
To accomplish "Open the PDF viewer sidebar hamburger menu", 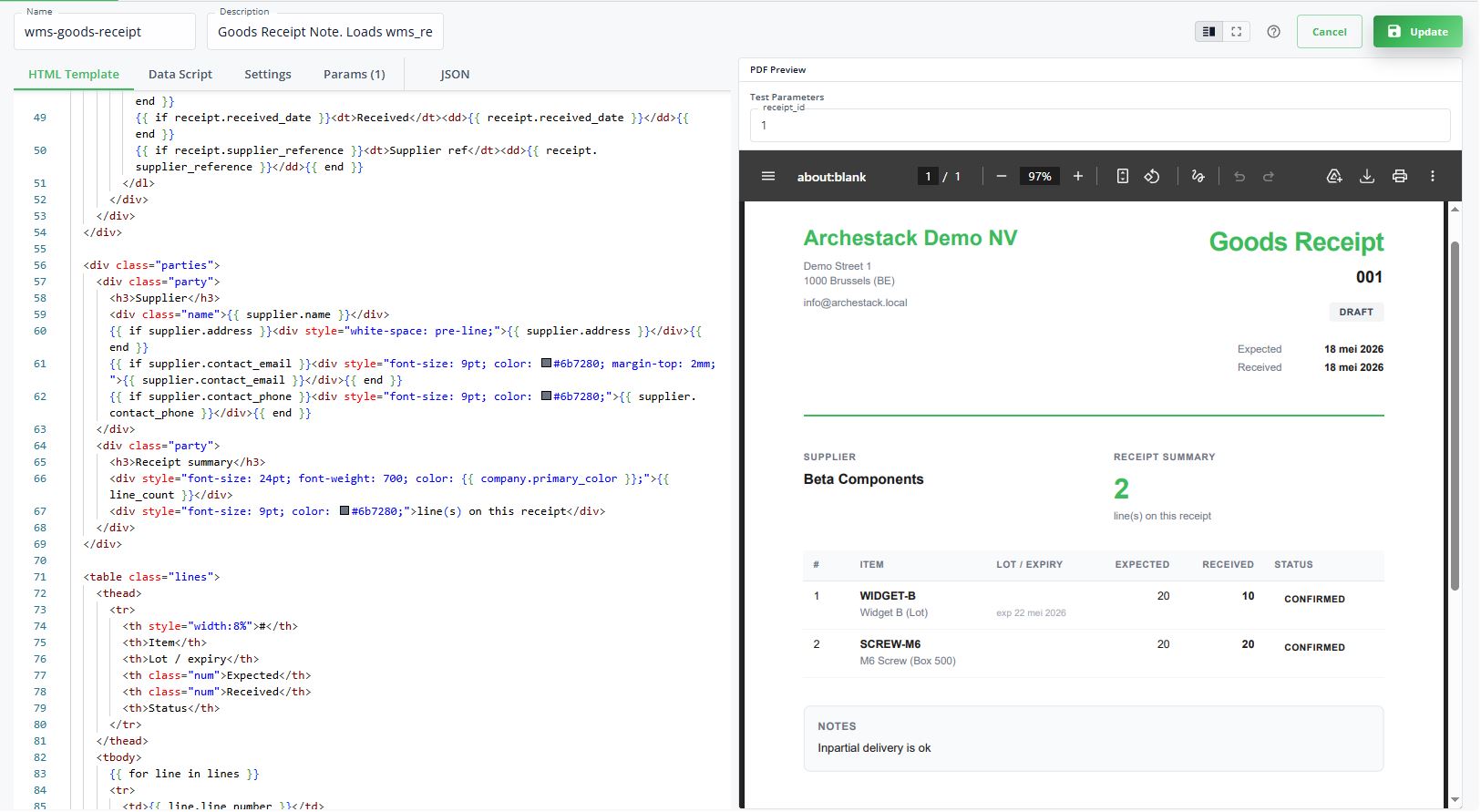I will pos(768,176).
